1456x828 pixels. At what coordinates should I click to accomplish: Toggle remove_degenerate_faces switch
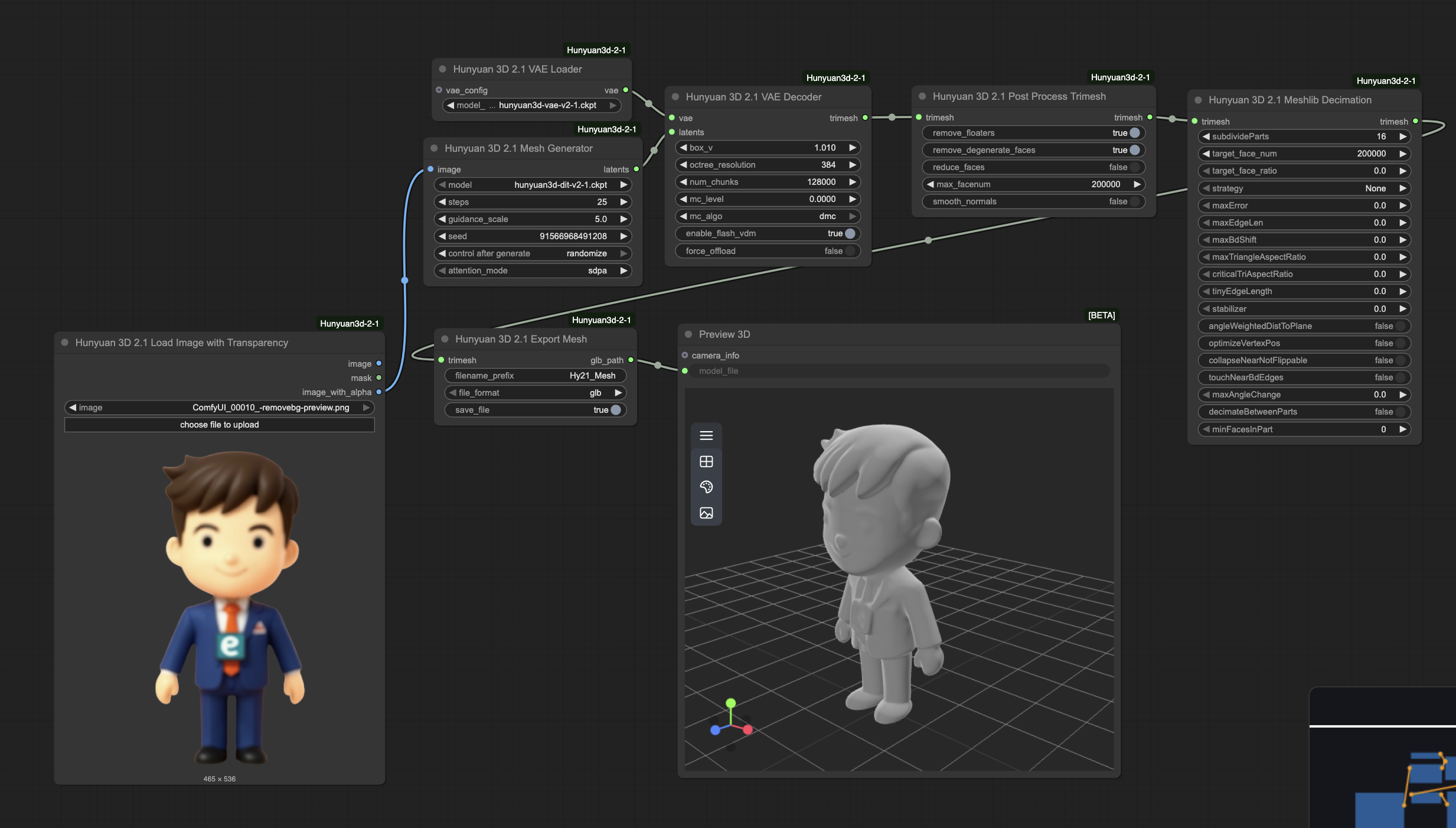[x=1135, y=151]
